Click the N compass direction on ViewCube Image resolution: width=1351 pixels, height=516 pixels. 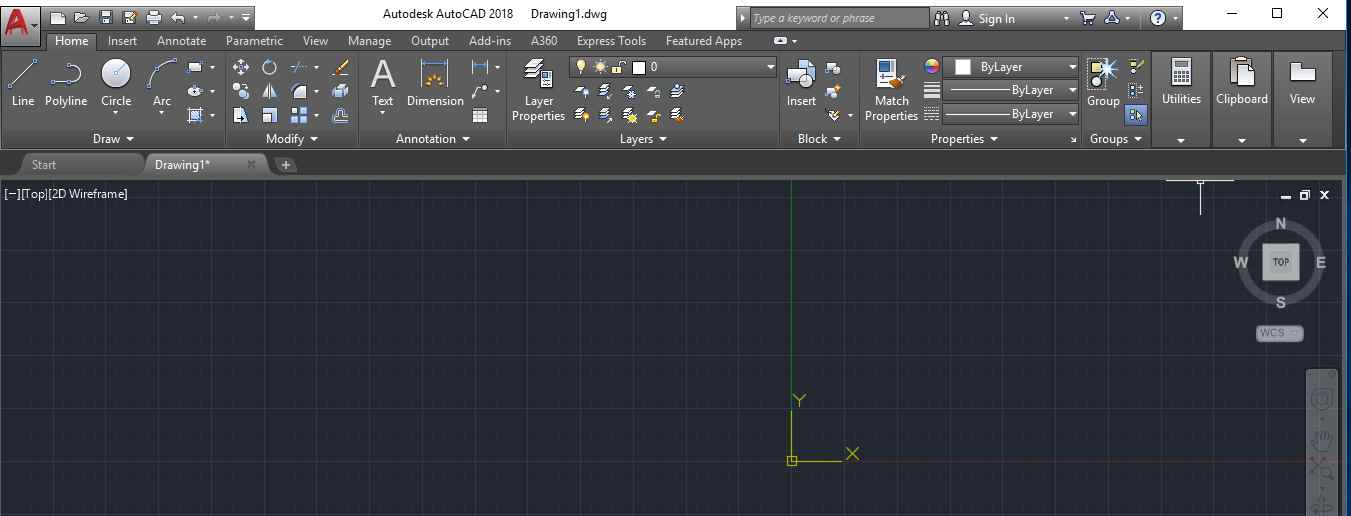[x=1281, y=224]
